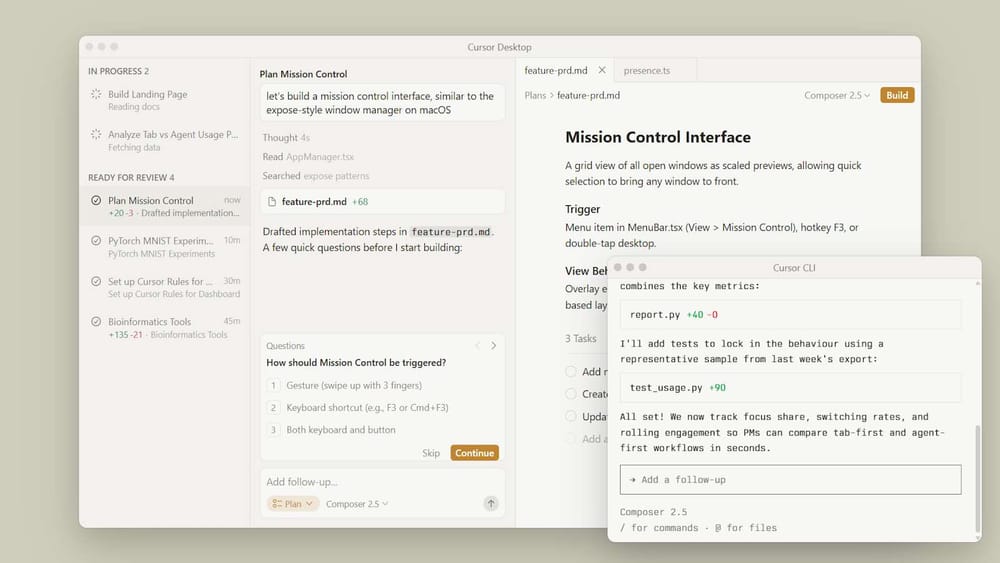
Task: Open test_usage.py +90 in Cursor CLI
Action: point(790,388)
